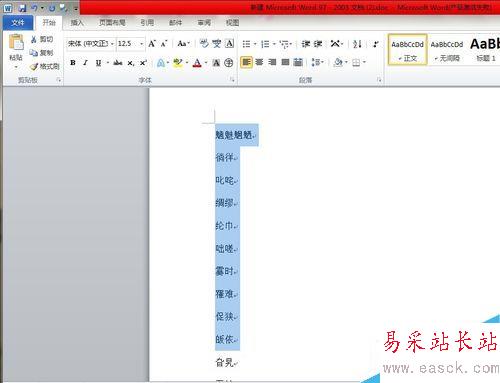Apply bullet list formatting
Screen dimensions: 500x383
click(246, 44)
